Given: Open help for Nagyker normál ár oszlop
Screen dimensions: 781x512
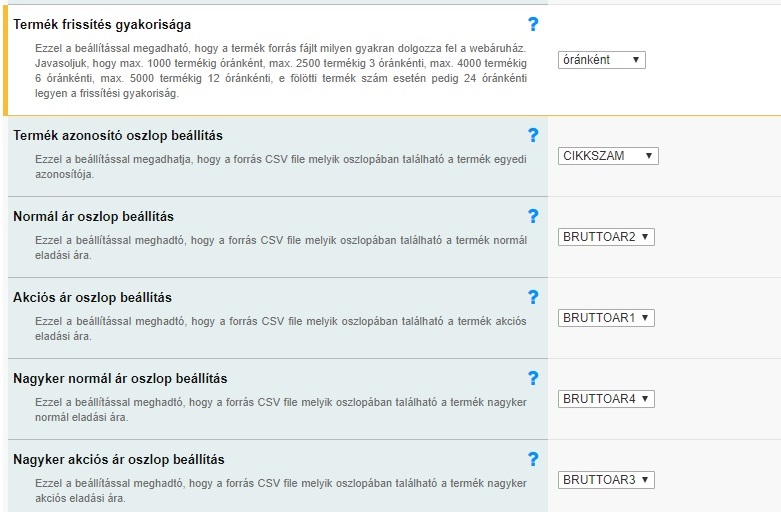Looking at the screenshot, I should 533,378.
